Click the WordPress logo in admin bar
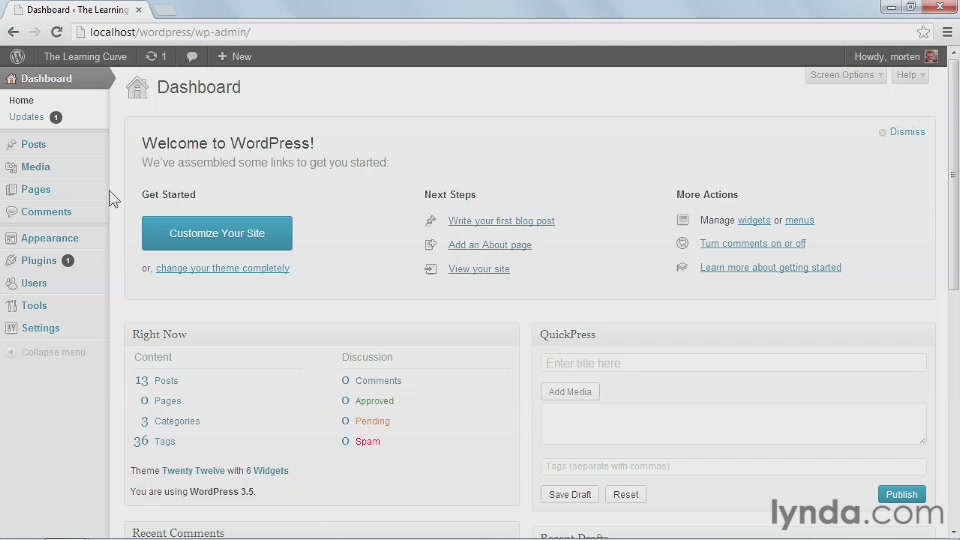 (x=17, y=56)
